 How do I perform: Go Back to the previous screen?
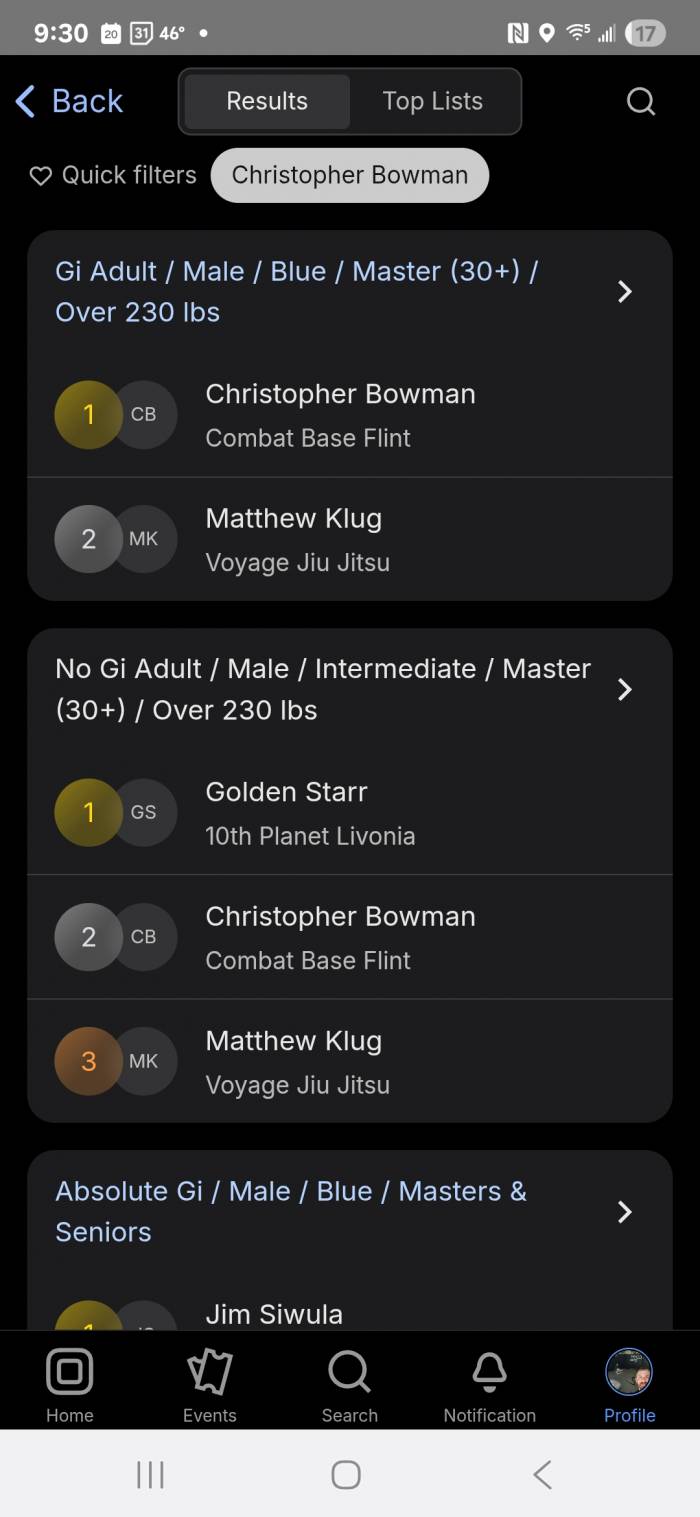pos(69,101)
